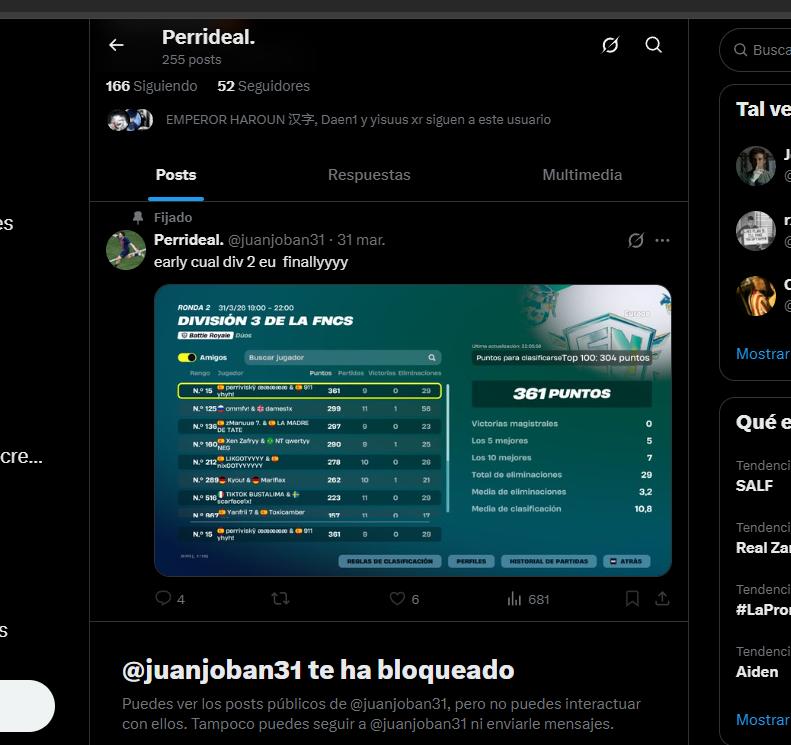Click the Buscar search field at top right

point(757,50)
